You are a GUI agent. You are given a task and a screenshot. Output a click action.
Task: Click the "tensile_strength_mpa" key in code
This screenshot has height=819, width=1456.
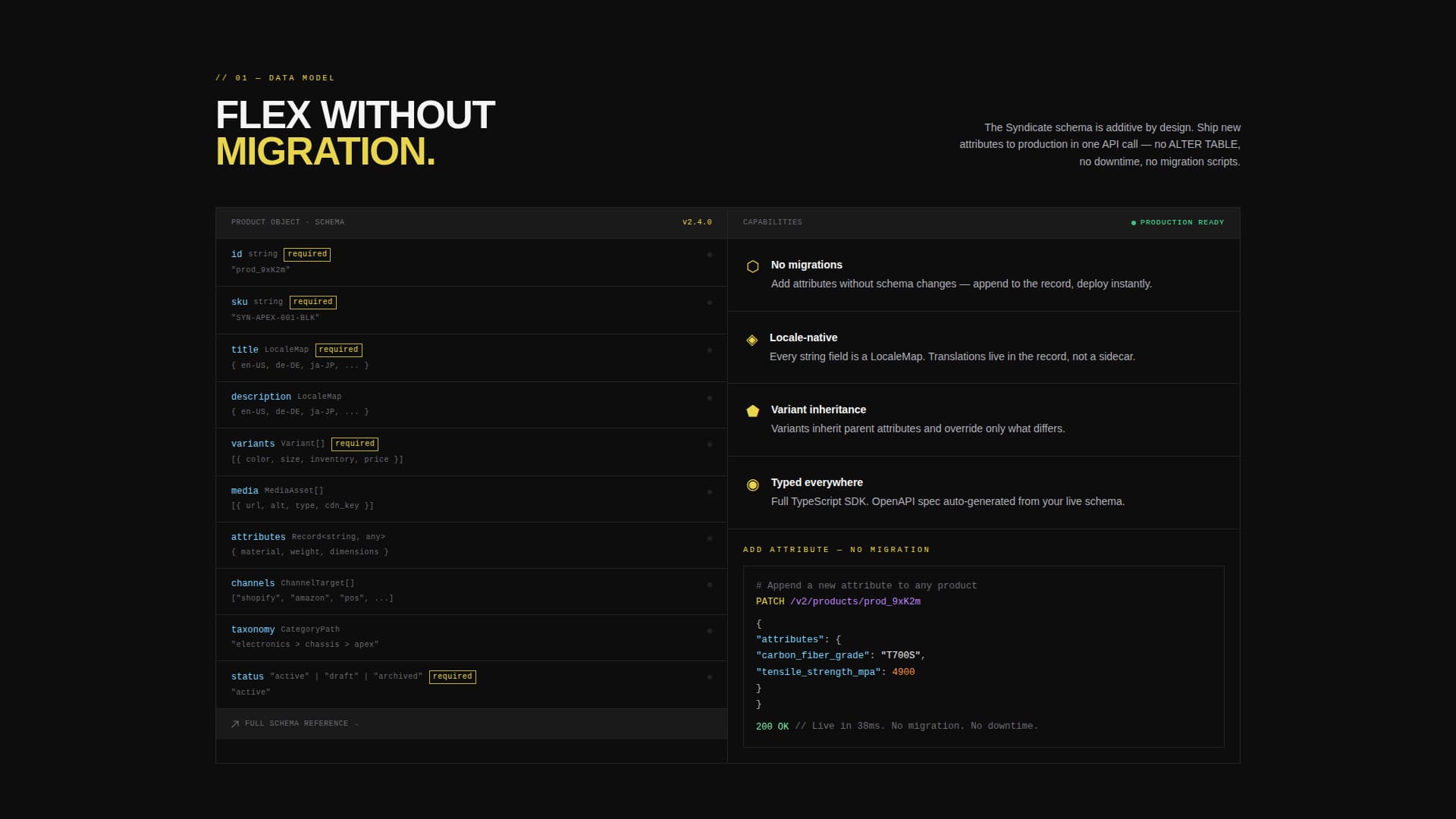tap(817, 672)
